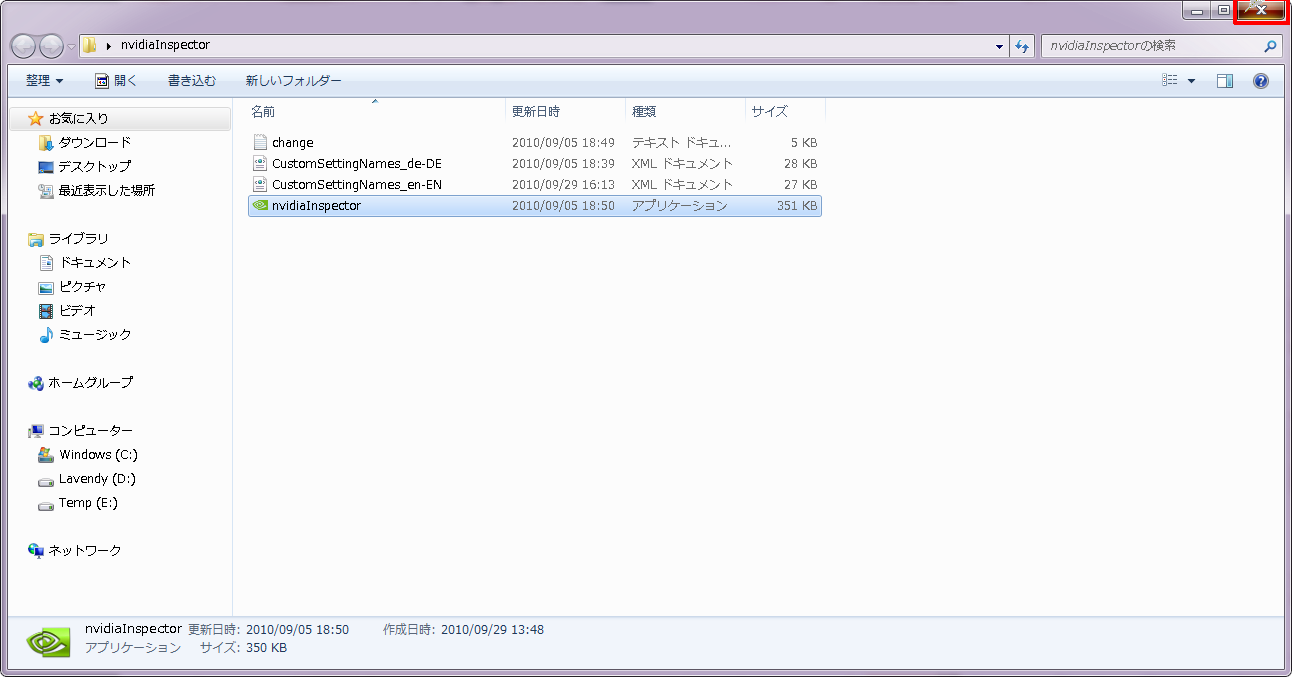Click the CustomSettingNames_en-EN file name

[357, 184]
